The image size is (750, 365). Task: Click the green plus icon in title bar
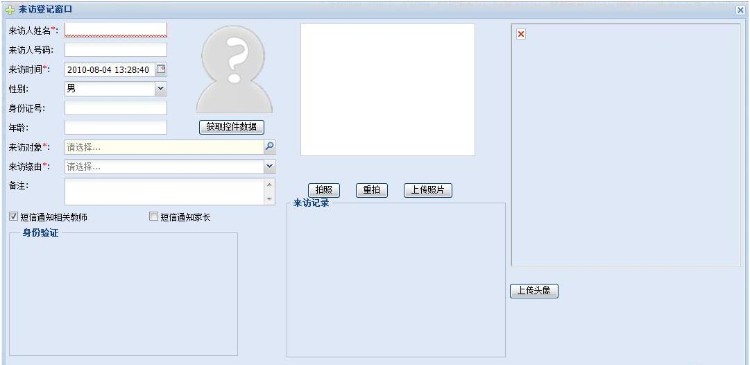(x=10, y=10)
